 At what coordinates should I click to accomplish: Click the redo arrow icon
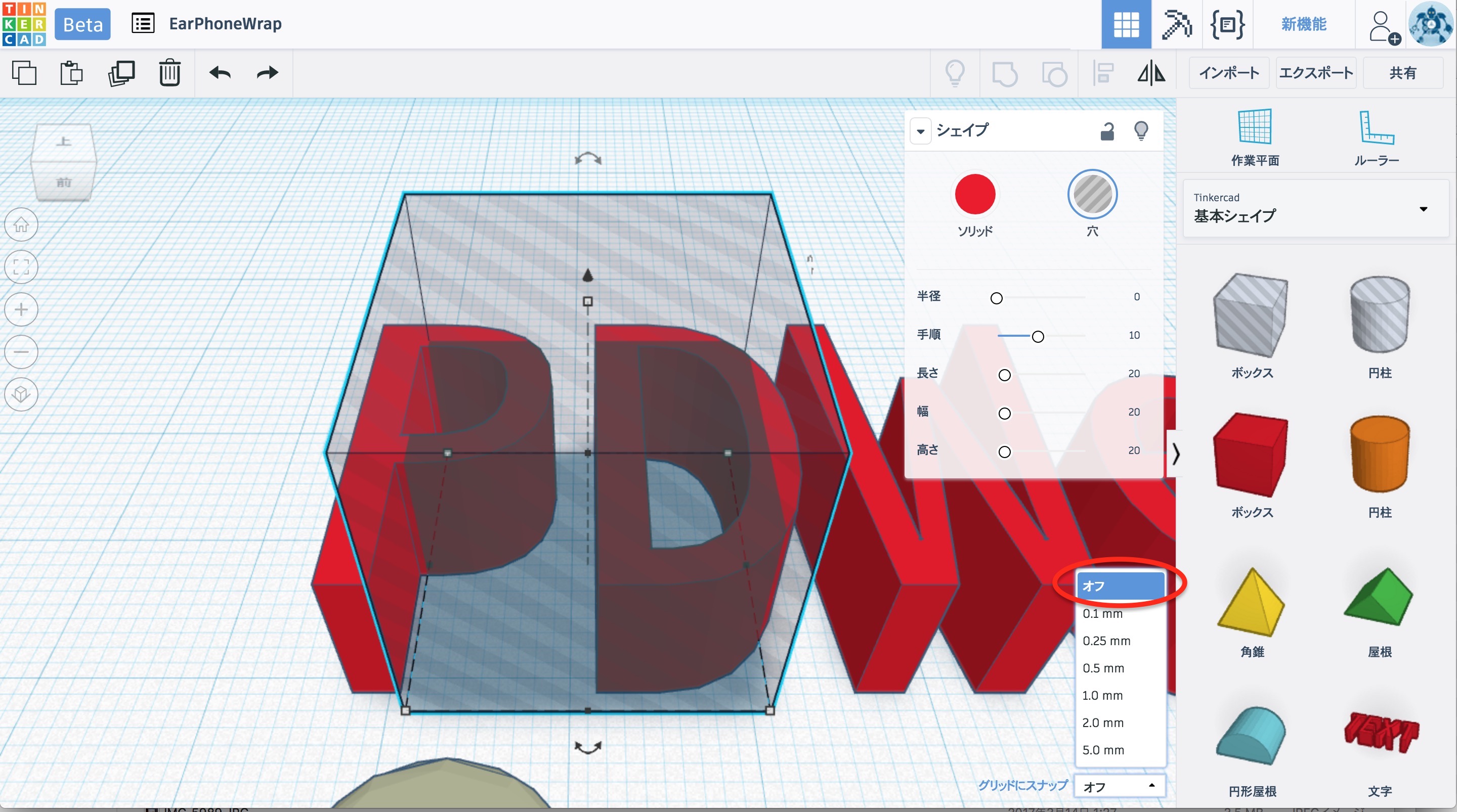click(x=267, y=72)
